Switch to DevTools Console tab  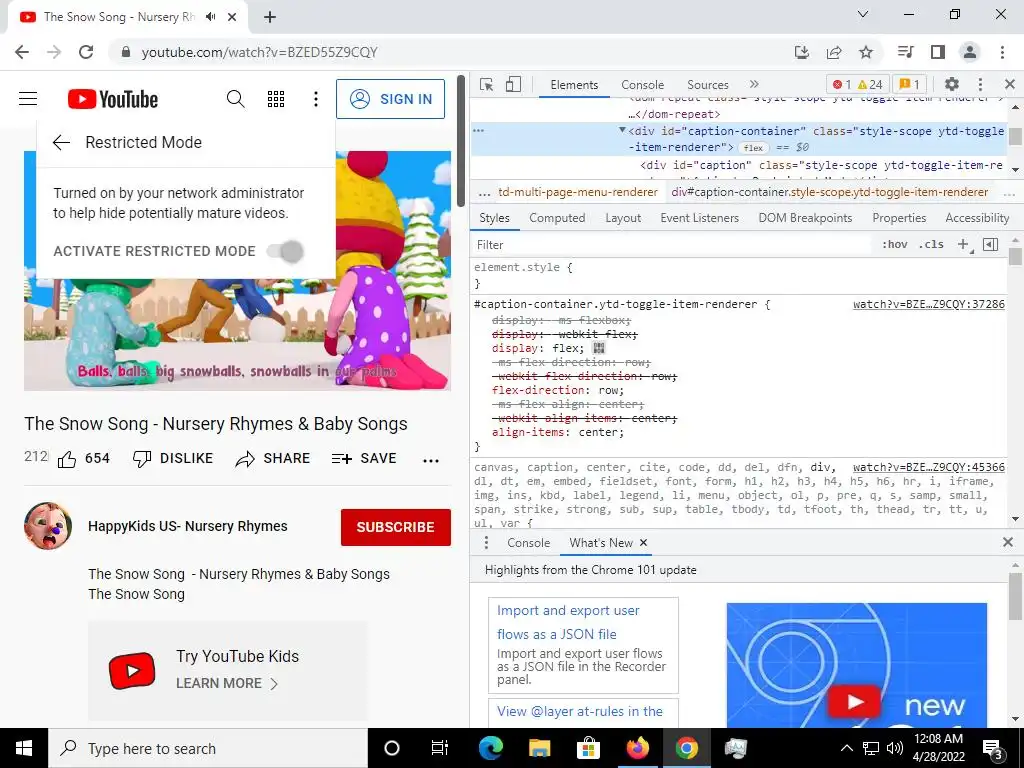click(x=643, y=85)
